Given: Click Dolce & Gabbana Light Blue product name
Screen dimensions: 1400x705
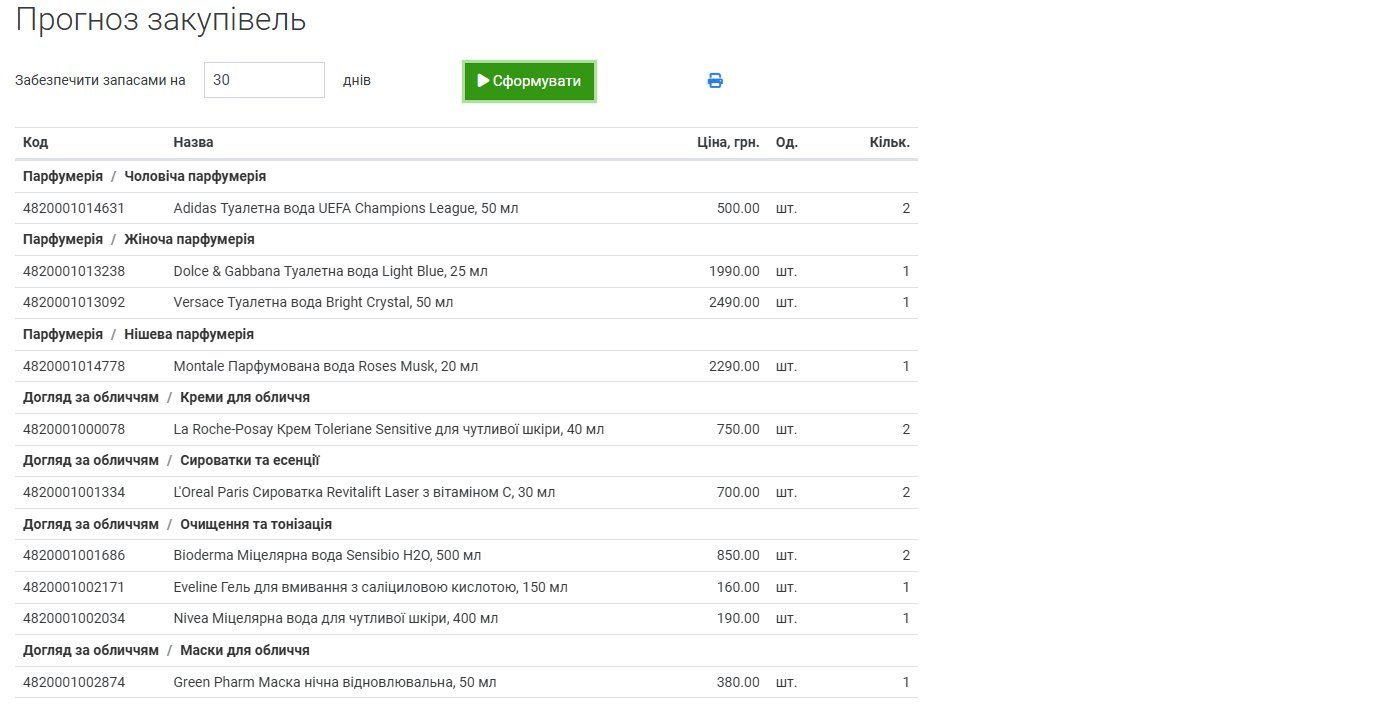Looking at the screenshot, I should point(331,271).
